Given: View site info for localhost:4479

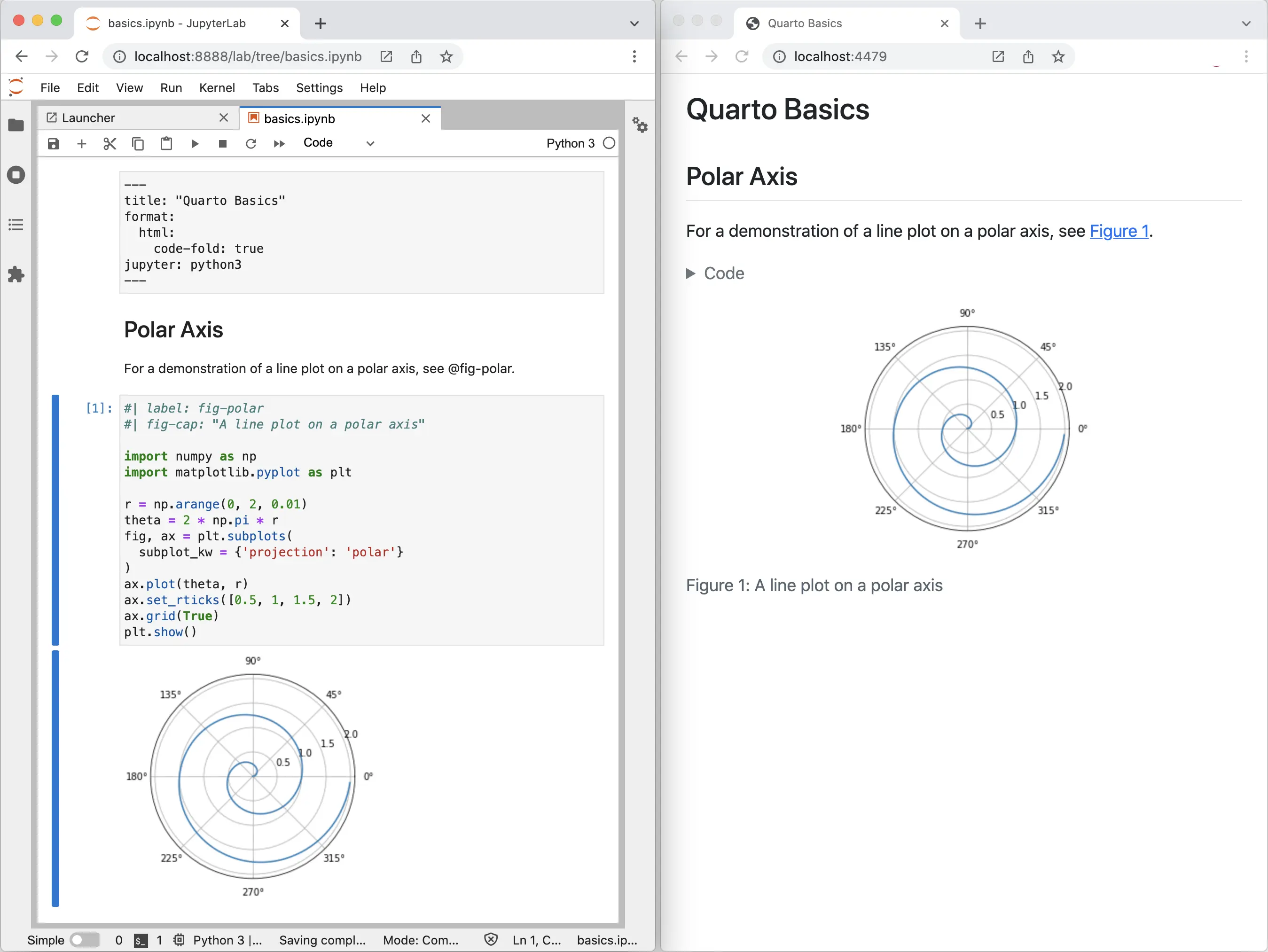Looking at the screenshot, I should pyautogui.click(x=780, y=56).
